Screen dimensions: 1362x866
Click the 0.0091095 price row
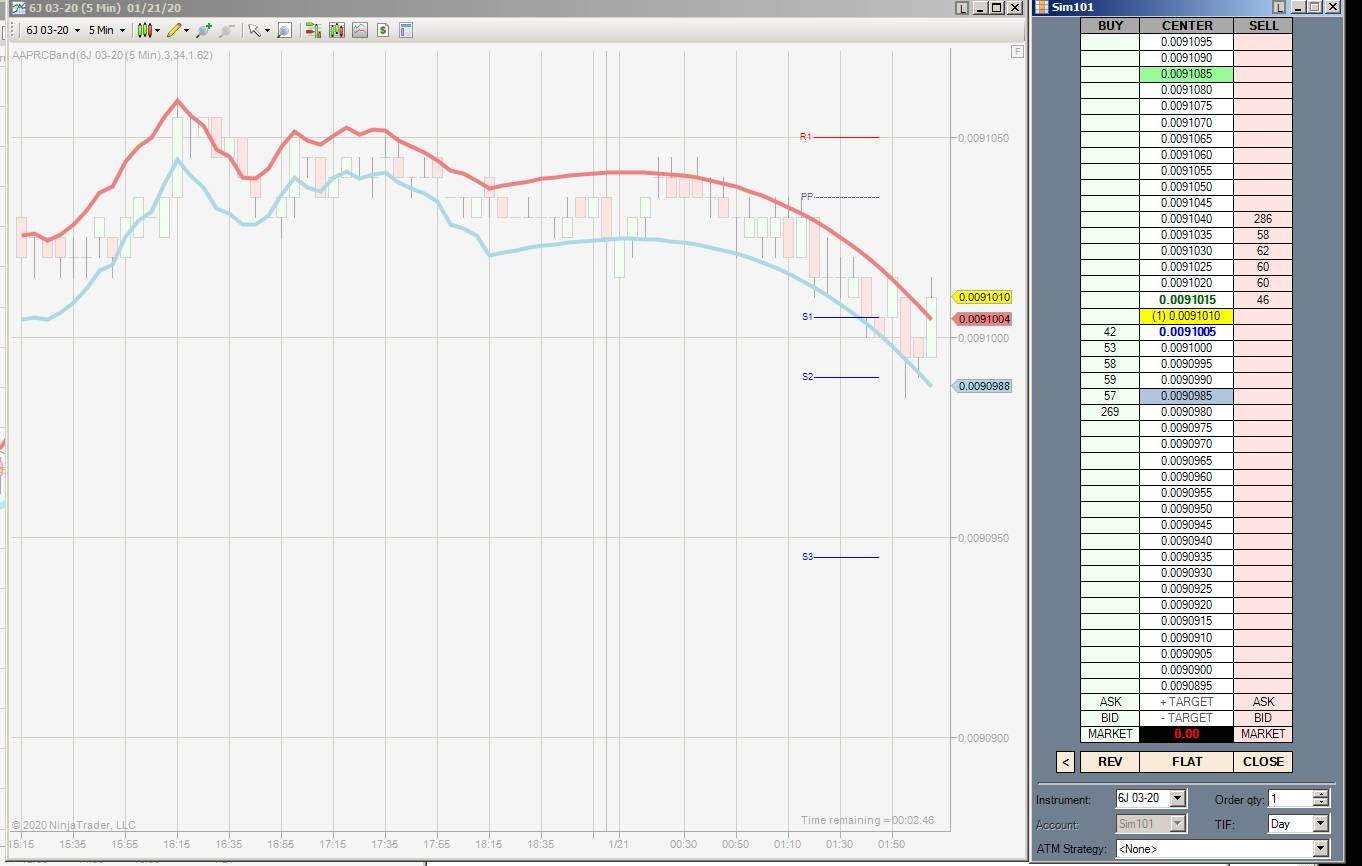(x=1187, y=42)
